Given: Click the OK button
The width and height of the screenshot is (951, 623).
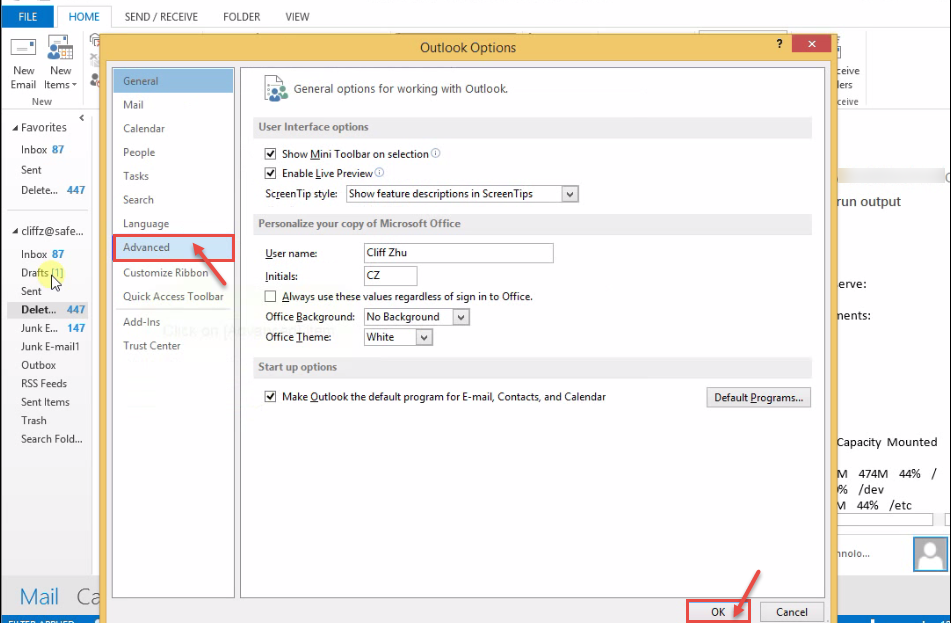Looking at the screenshot, I should pyautogui.click(x=718, y=612).
